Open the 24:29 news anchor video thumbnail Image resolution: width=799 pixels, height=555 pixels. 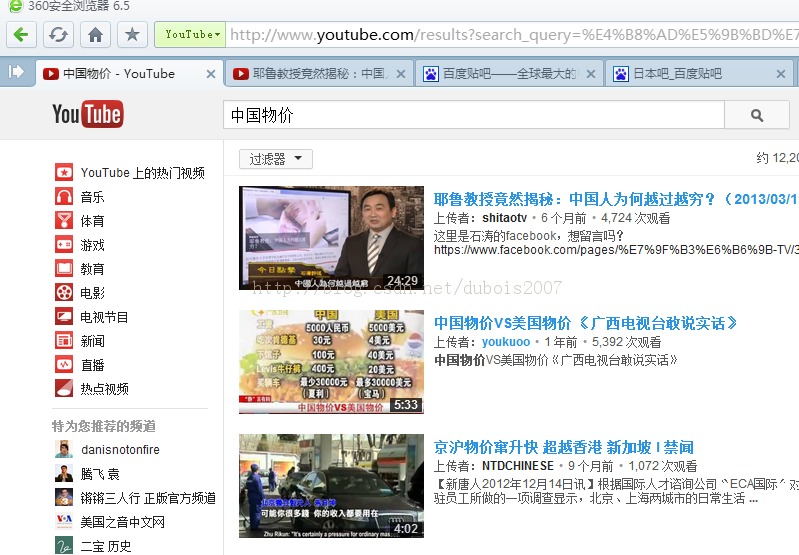331,238
